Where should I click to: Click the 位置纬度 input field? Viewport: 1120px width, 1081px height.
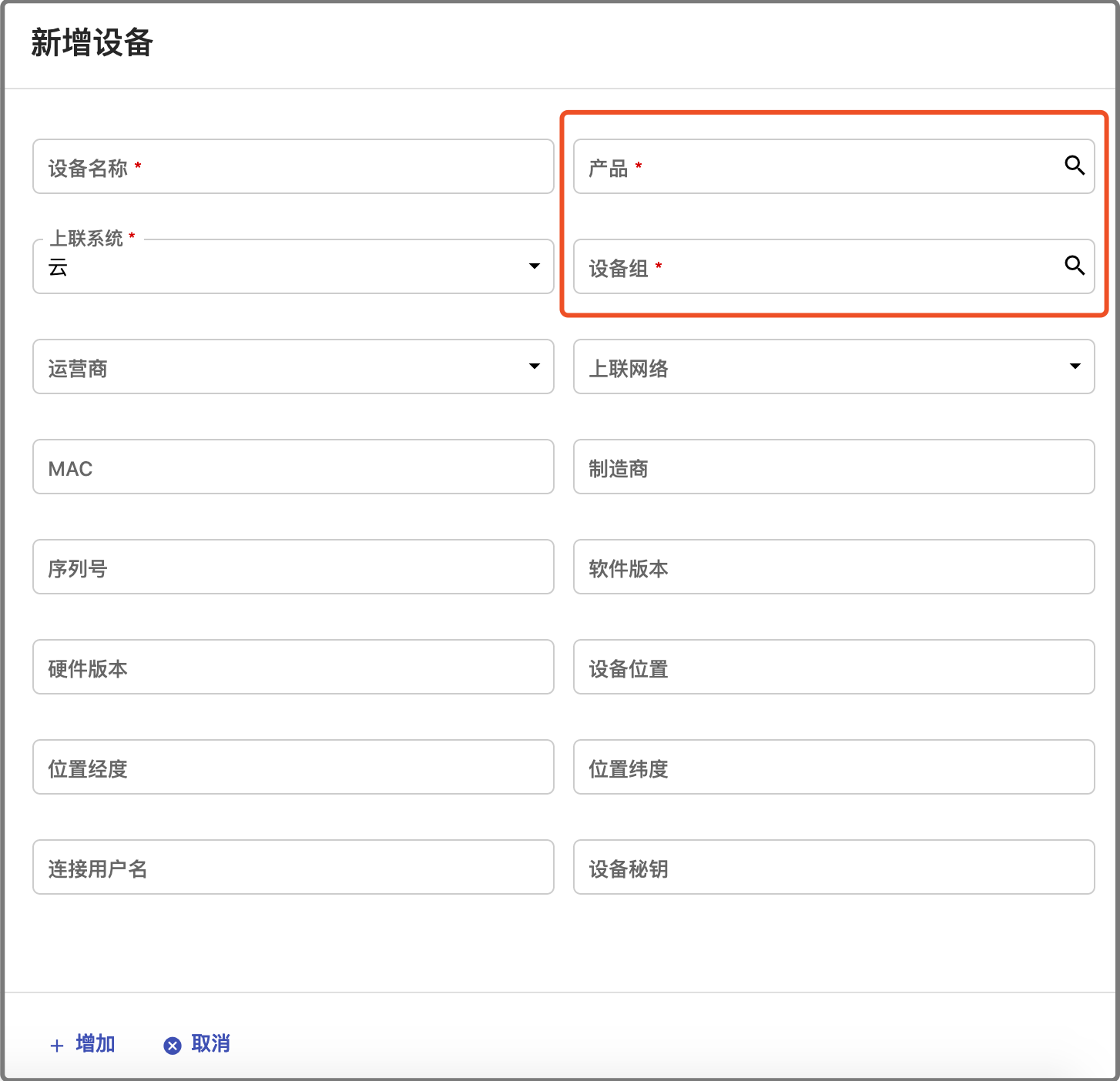pyautogui.click(x=833, y=767)
